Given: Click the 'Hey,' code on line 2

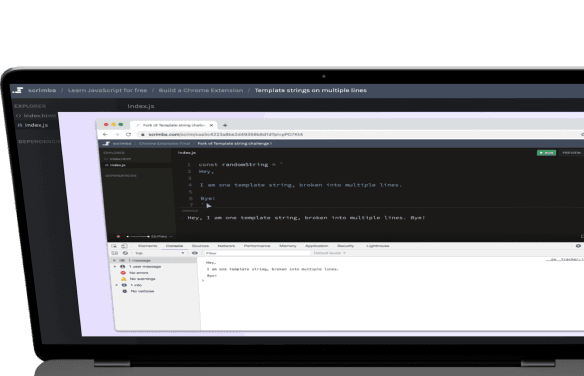Looking at the screenshot, I should 206,171.
